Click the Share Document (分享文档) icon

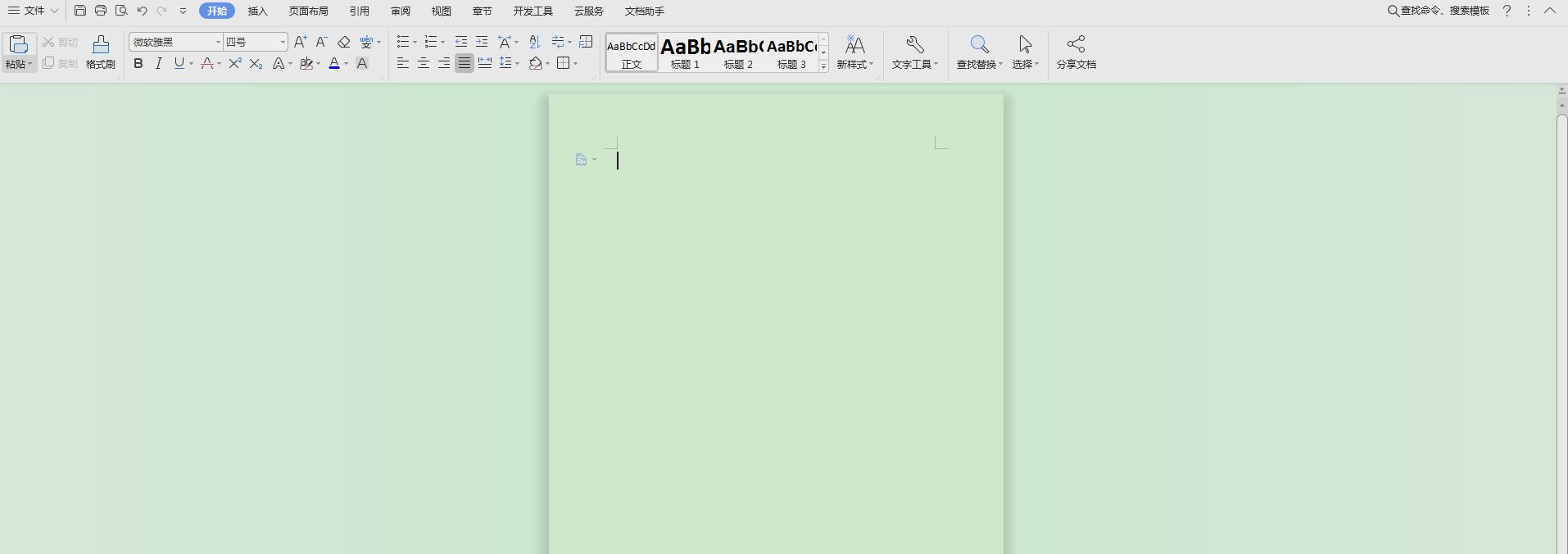(x=1076, y=52)
